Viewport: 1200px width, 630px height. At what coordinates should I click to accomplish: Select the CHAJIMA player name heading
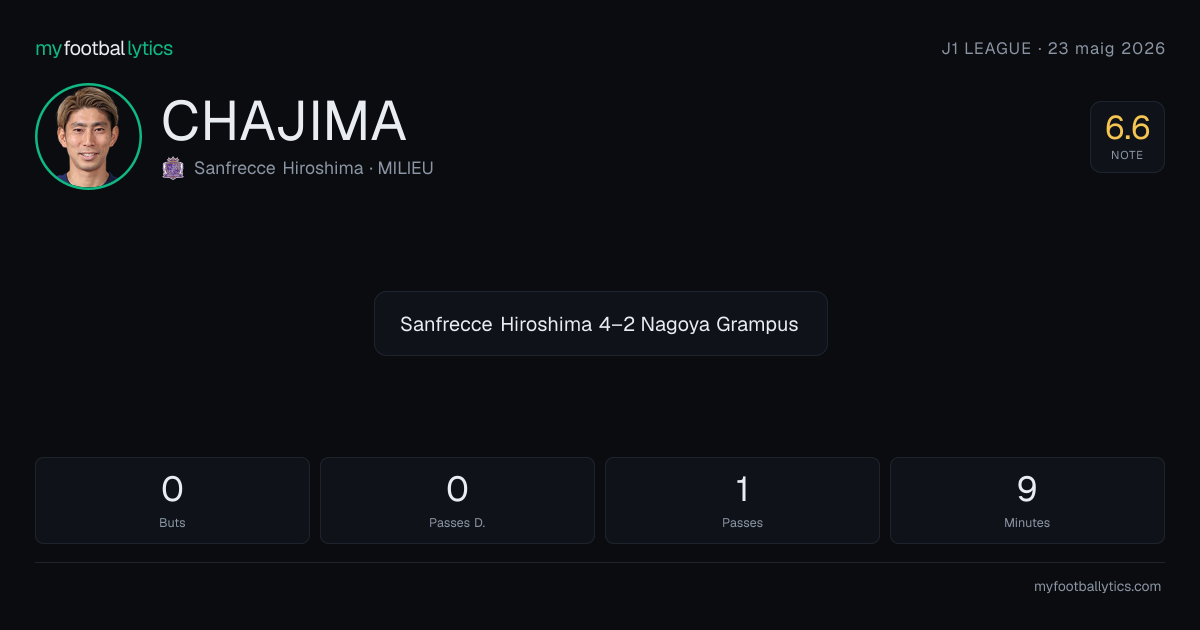[x=284, y=121]
